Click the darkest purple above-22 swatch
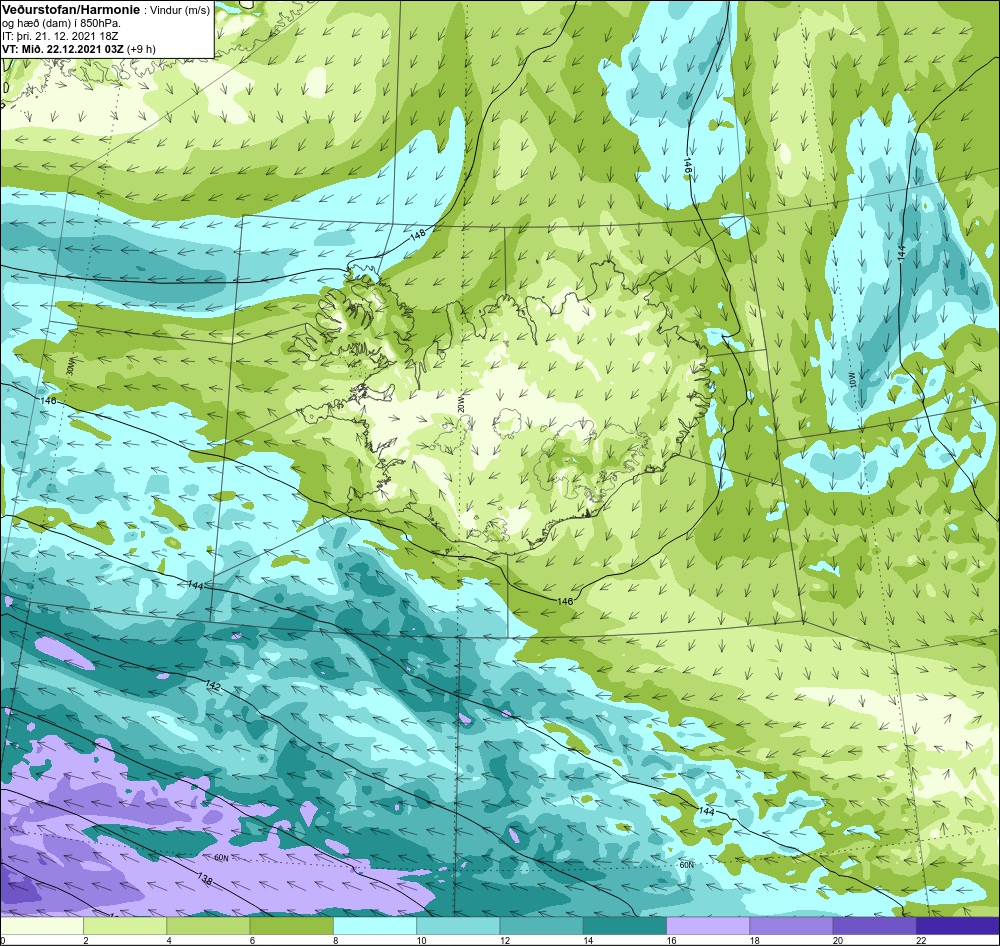 pos(957,925)
